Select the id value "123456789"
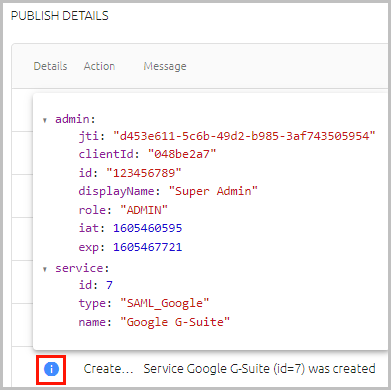Image resolution: width=391 pixels, height=390 pixels. point(144,173)
